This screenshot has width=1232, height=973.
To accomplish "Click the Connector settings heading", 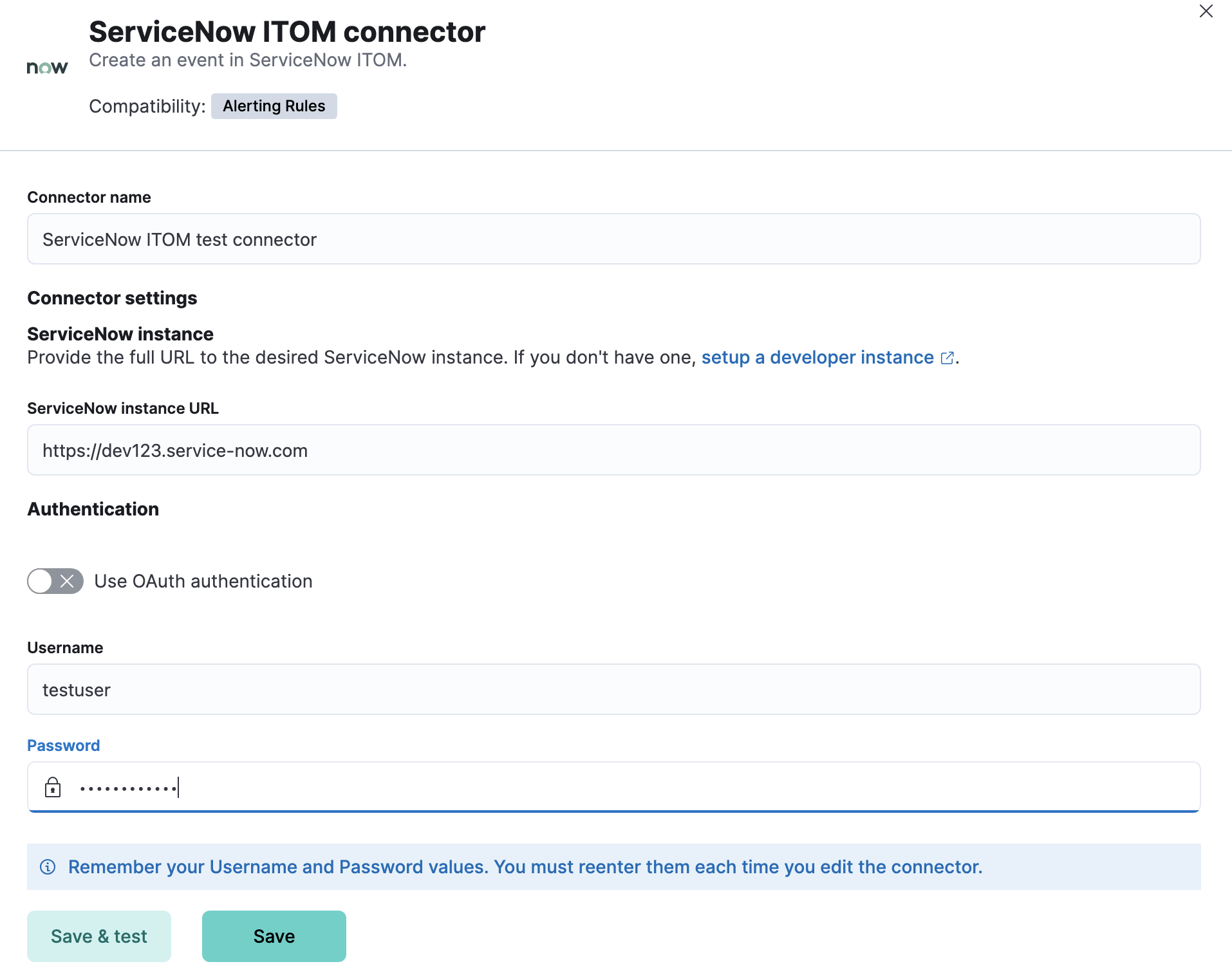I will tap(111, 297).
